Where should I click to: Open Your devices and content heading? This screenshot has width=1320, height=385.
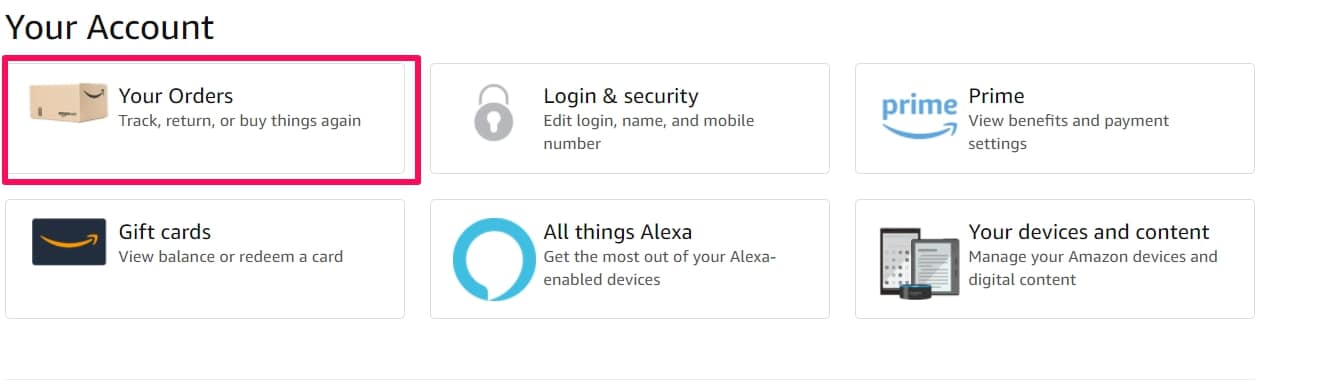pos(1089,232)
